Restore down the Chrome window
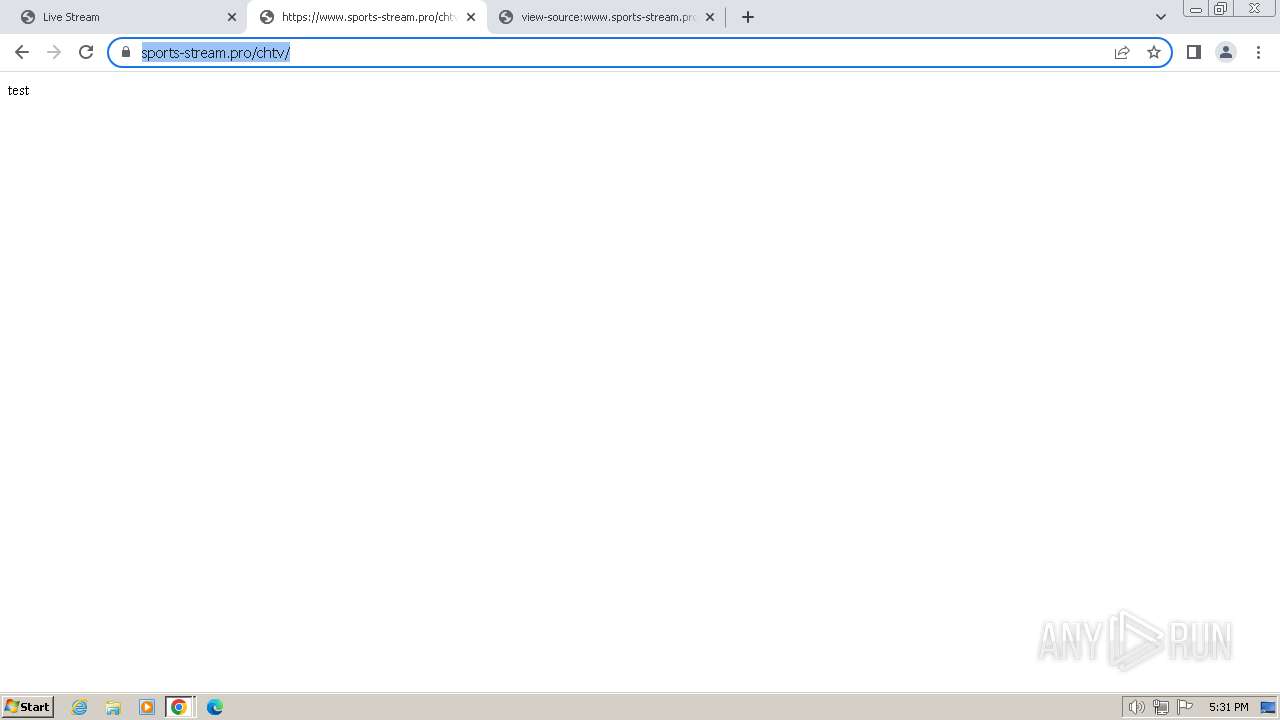This screenshot has height=720, width=1280. pyautogui.click(x=1221, y=9)
